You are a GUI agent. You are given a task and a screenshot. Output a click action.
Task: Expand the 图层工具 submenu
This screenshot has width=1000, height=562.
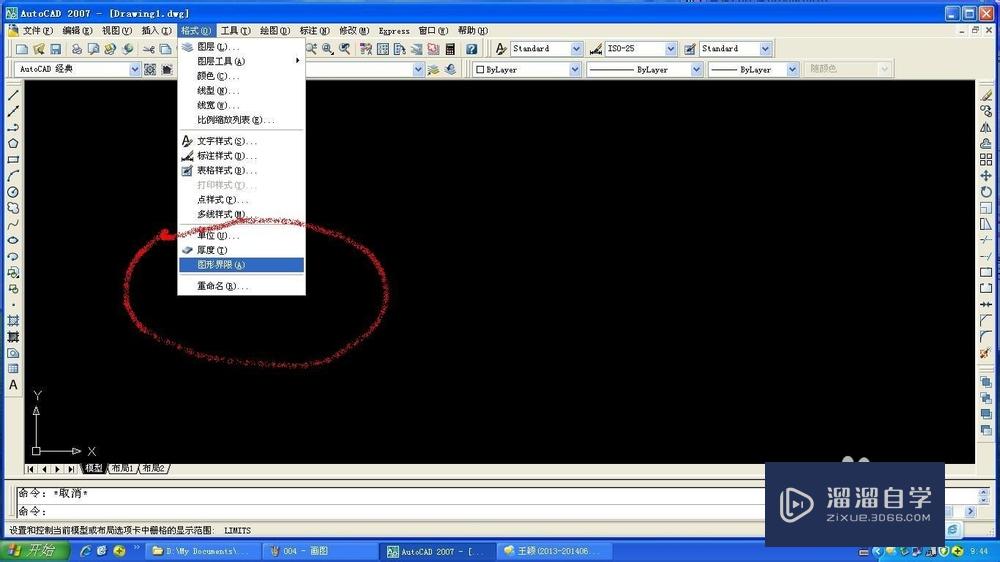pos(242,61)
